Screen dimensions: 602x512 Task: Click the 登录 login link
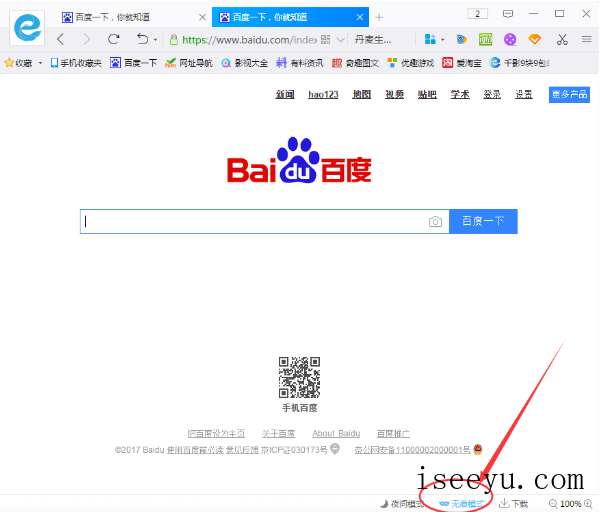[492, 94]
